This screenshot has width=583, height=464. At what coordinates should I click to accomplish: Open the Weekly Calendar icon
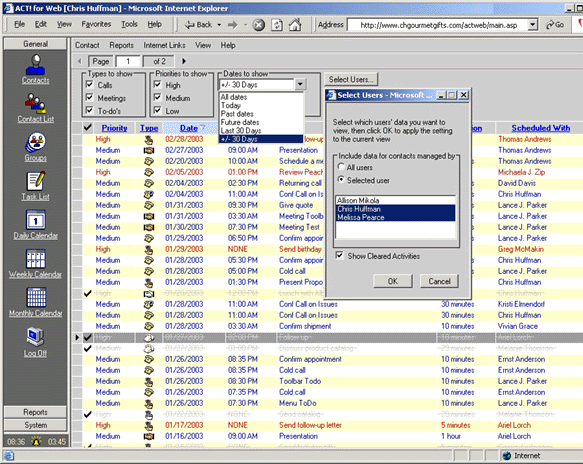pos(35,259)
